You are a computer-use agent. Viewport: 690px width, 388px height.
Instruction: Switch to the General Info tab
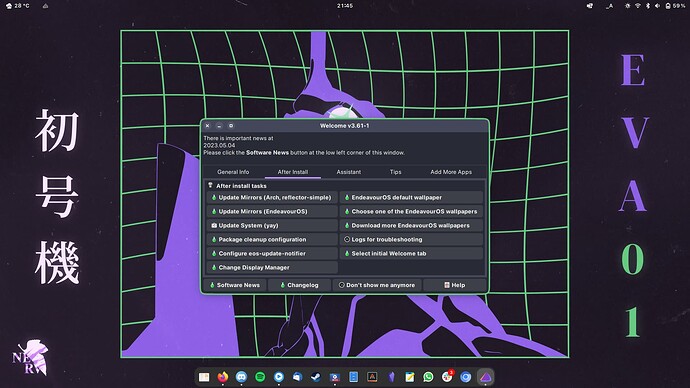coord(233,172)
